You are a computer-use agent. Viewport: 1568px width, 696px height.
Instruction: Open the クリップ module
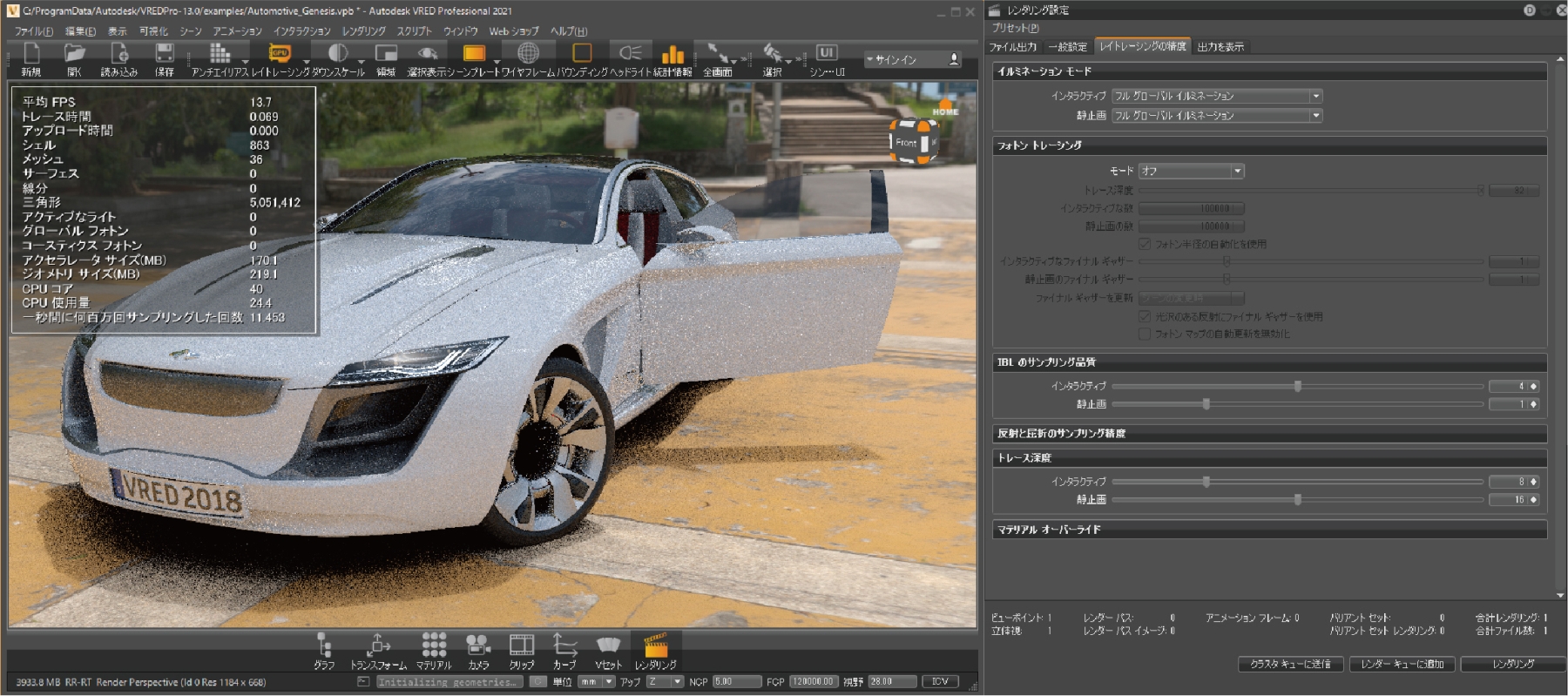[522, 645]
